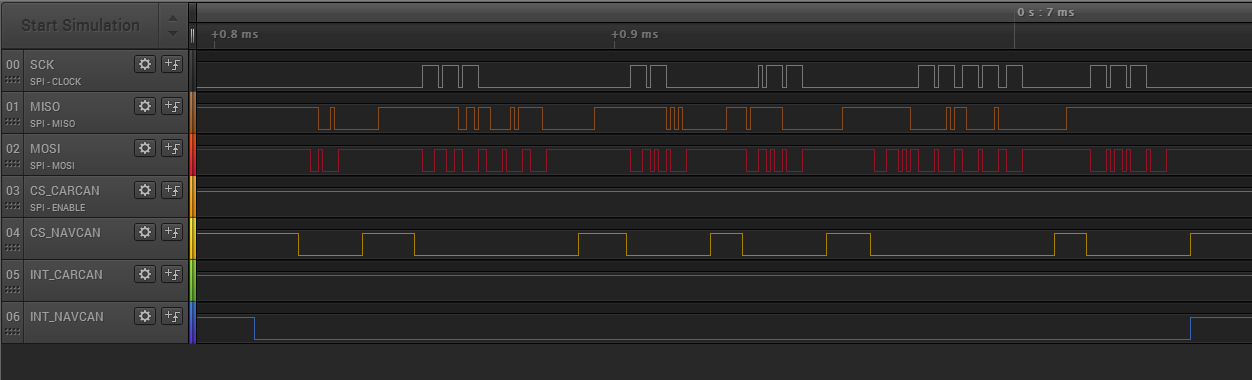The image size is (1252, 380).
Task: Grab the drag handle of channel 06
Action: click(x=13, y=333)
